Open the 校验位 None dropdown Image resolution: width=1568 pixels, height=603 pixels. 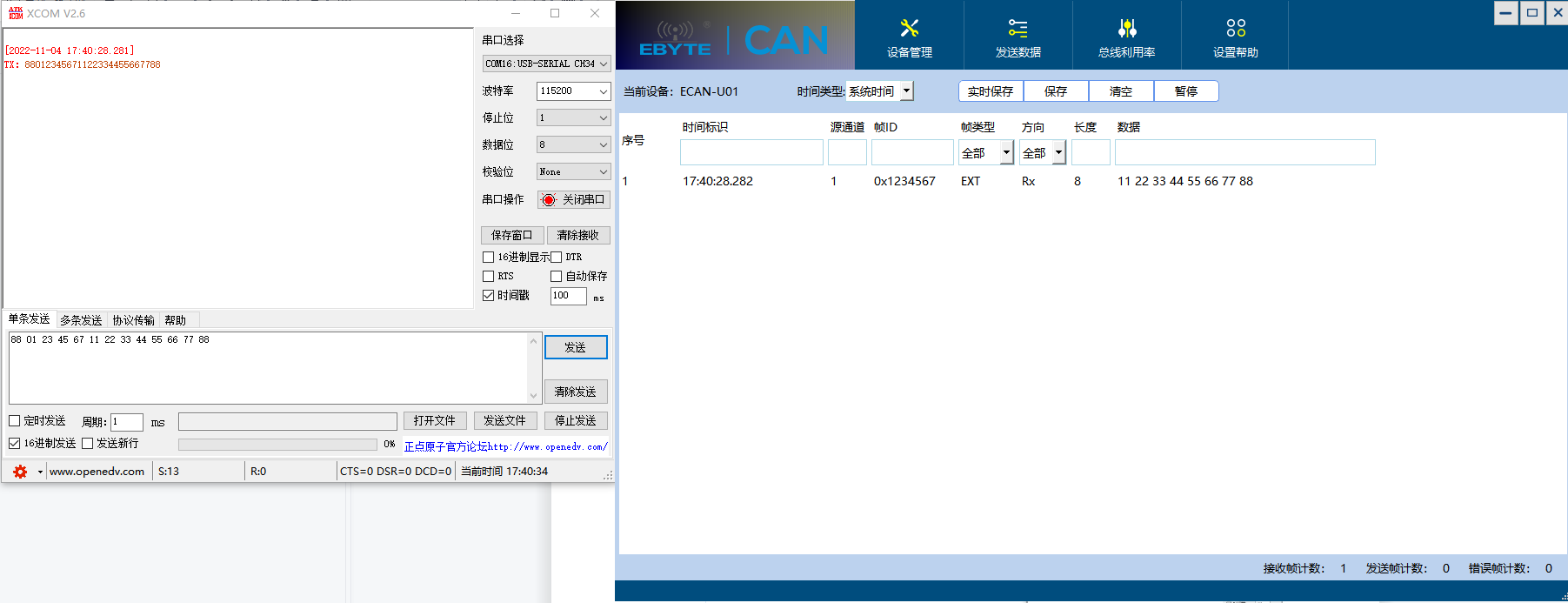coord(574,172)
